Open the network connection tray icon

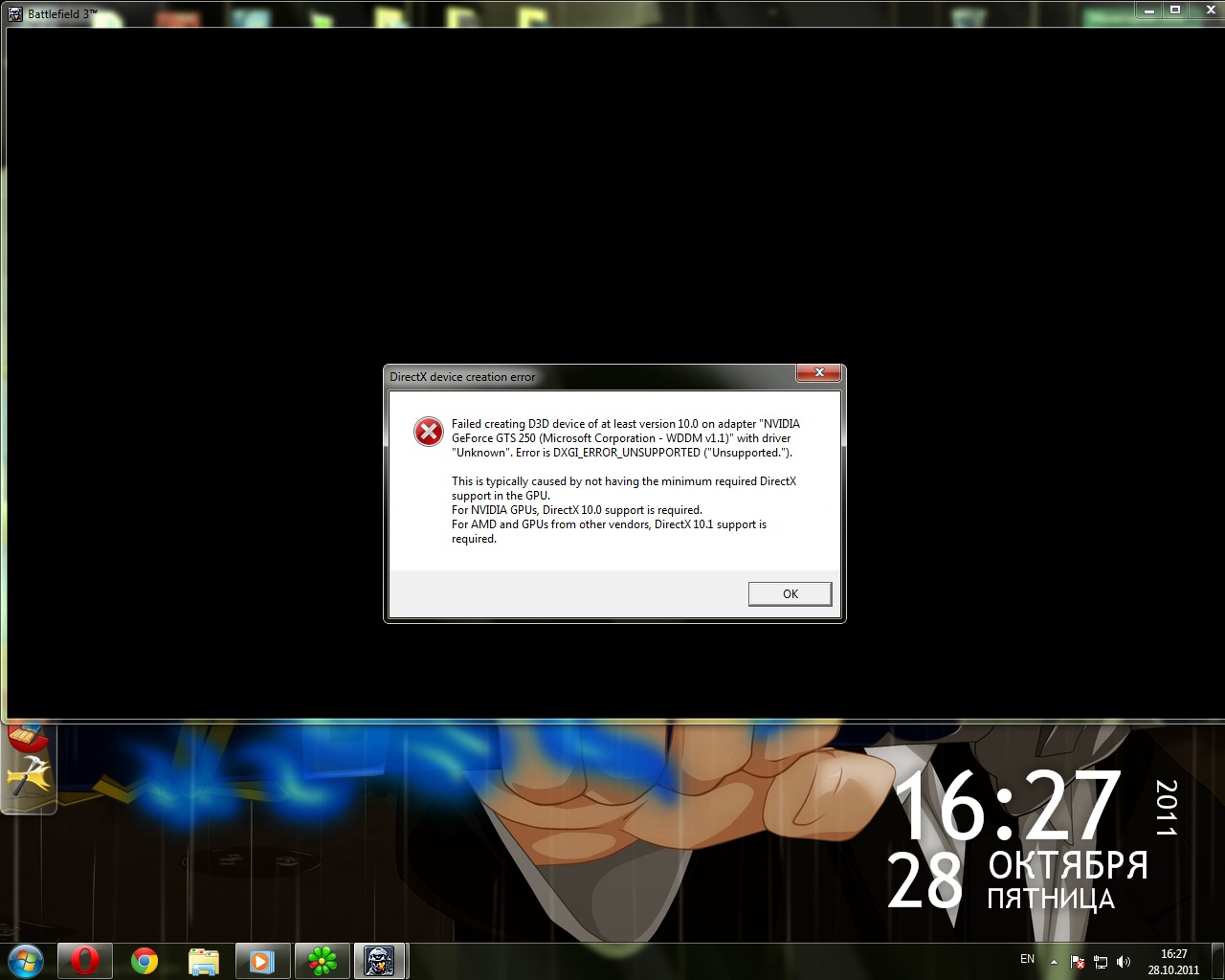(x=1101, y=962)
